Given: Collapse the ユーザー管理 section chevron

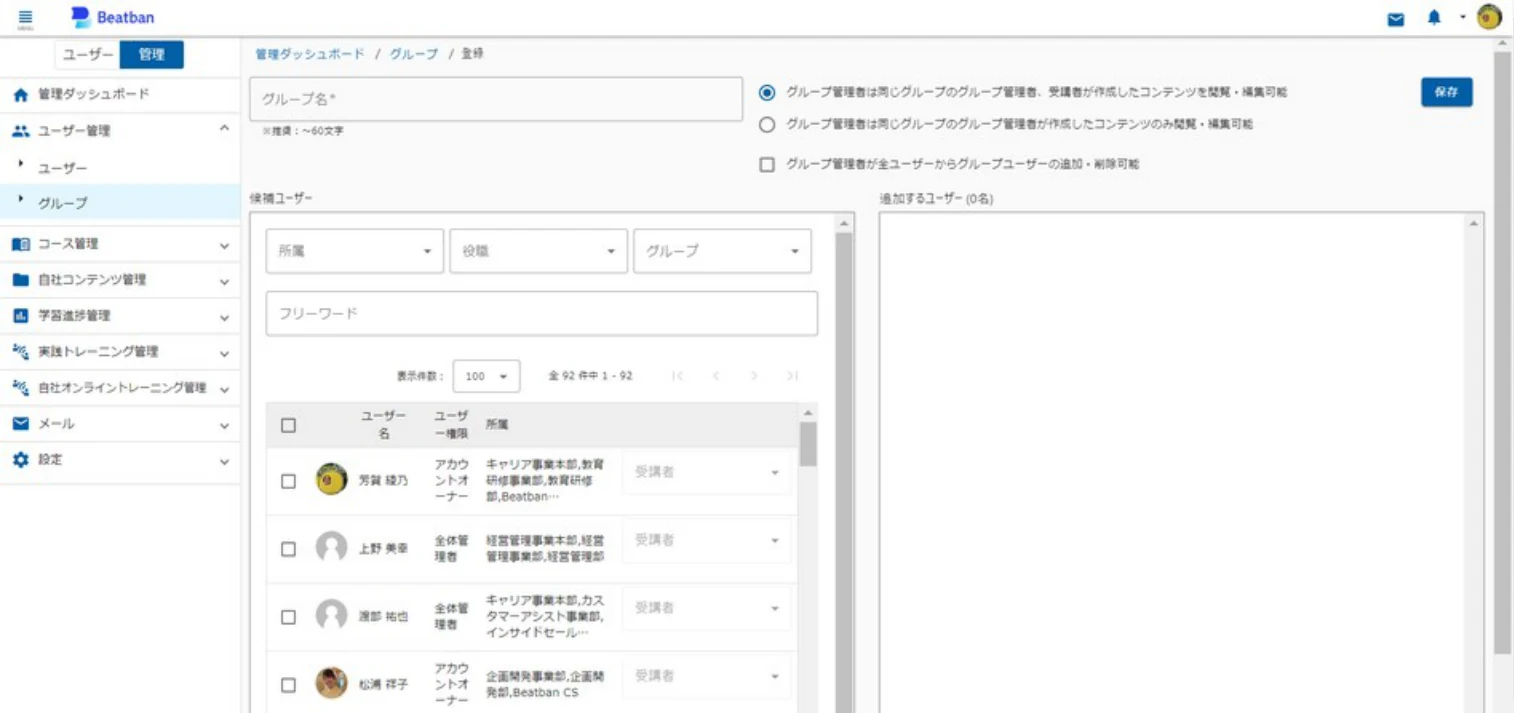Looking at the screenshot, I should tap(224, 130).
